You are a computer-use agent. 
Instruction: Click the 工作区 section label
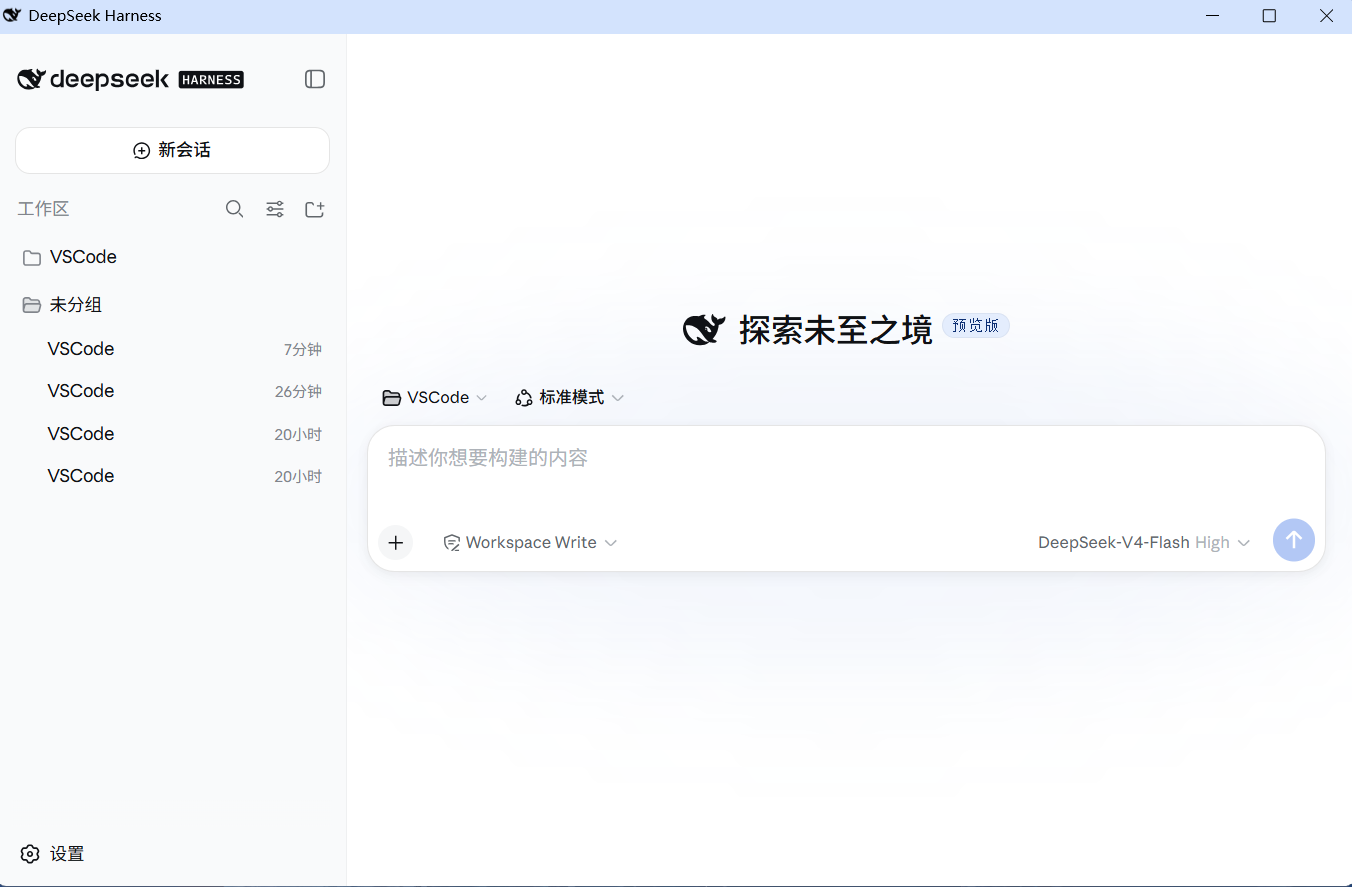pyautogui.click(x=43, y=209)
